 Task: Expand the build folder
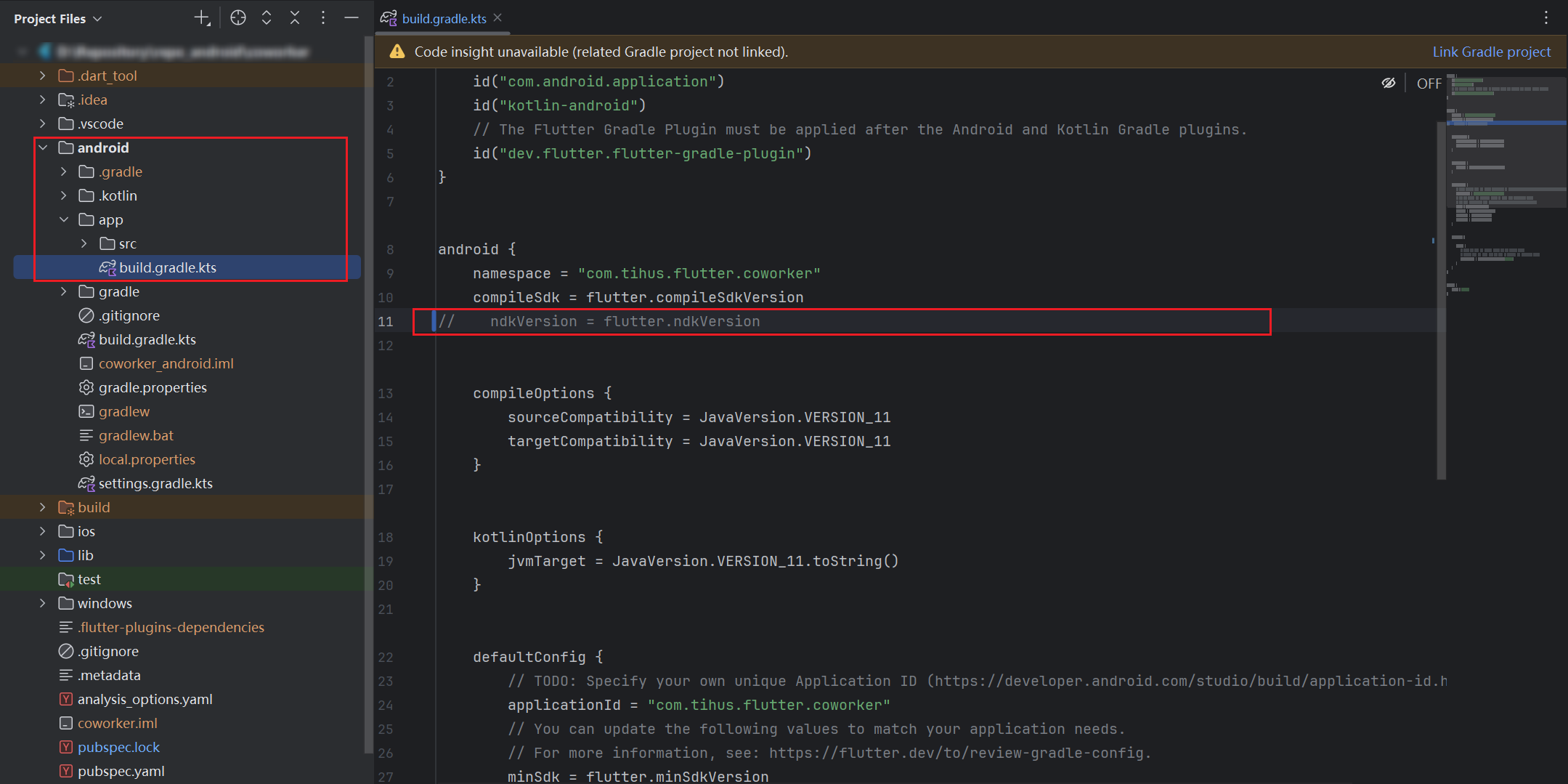click(x=42, y=507)
